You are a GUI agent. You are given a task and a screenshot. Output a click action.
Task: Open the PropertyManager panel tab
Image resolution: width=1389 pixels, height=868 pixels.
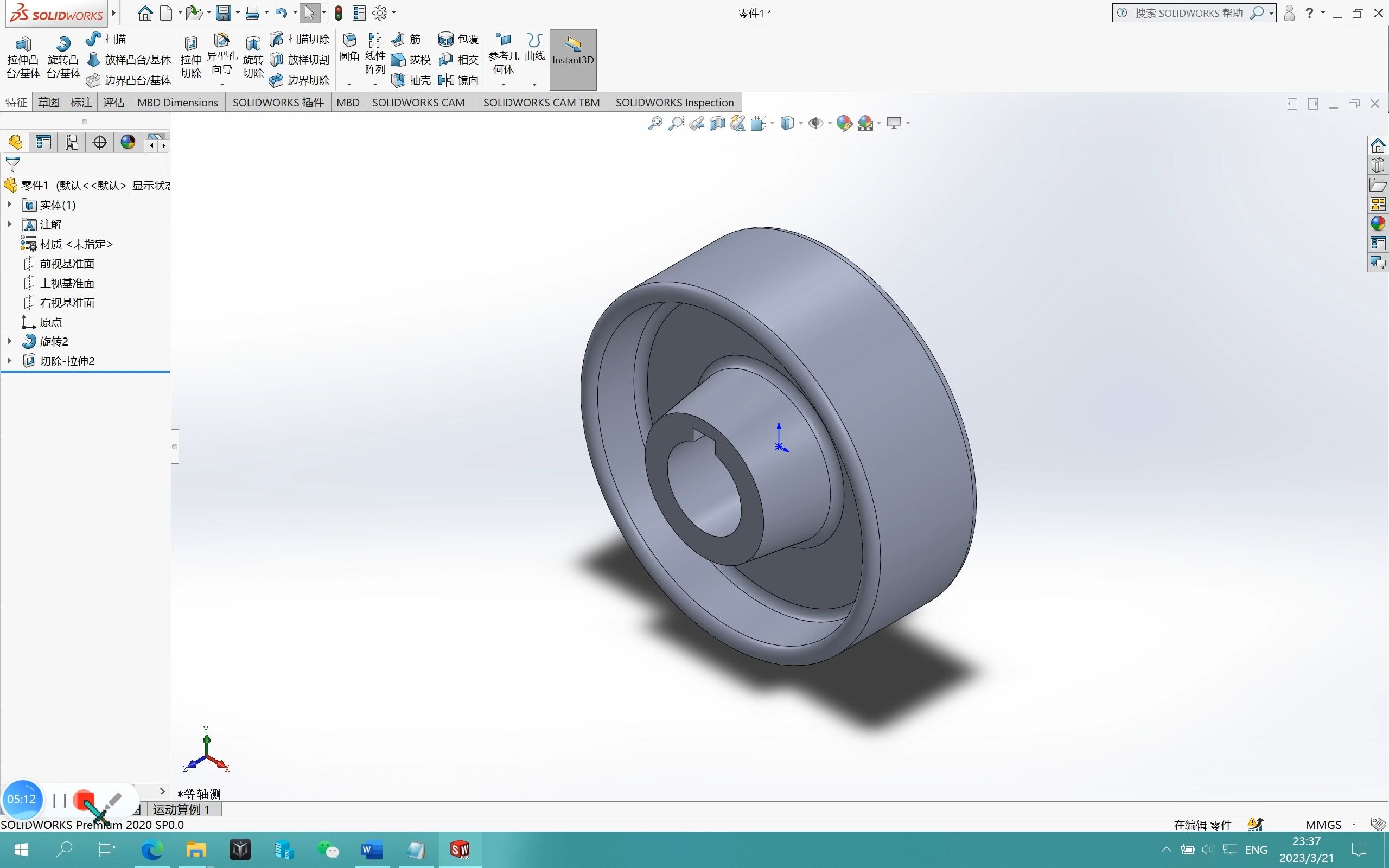[x=43, y=142]
